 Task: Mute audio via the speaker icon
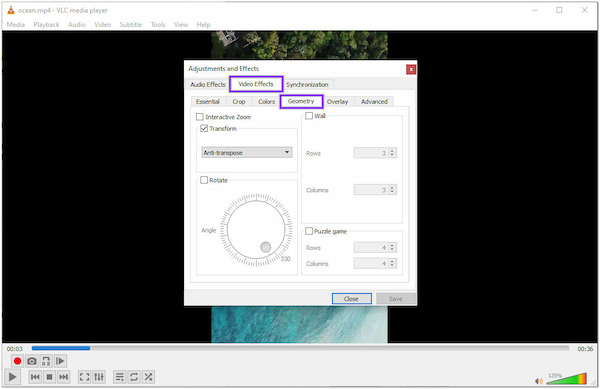(539, 381)
